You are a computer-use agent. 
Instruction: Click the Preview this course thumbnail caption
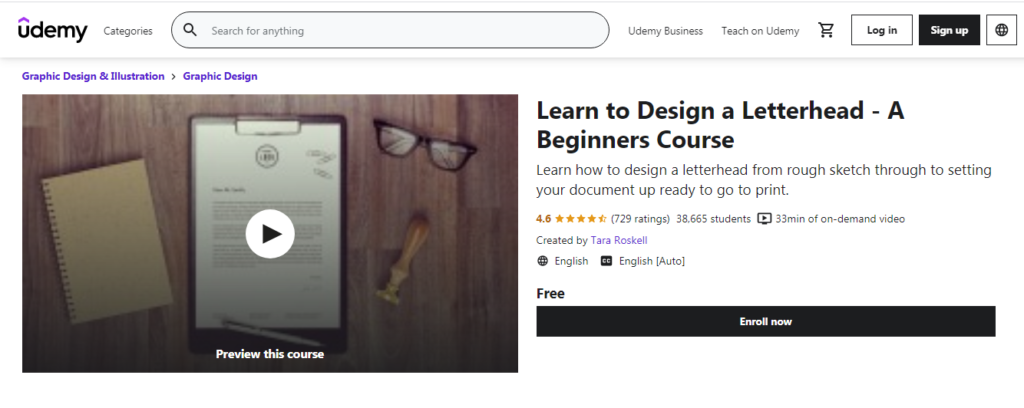[270, 354]
